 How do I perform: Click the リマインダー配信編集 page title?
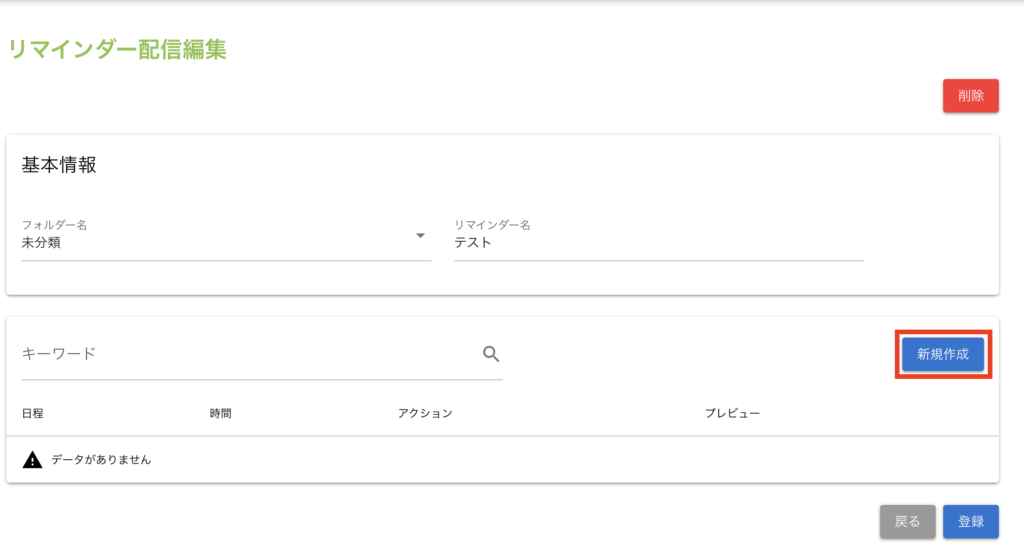117,49
